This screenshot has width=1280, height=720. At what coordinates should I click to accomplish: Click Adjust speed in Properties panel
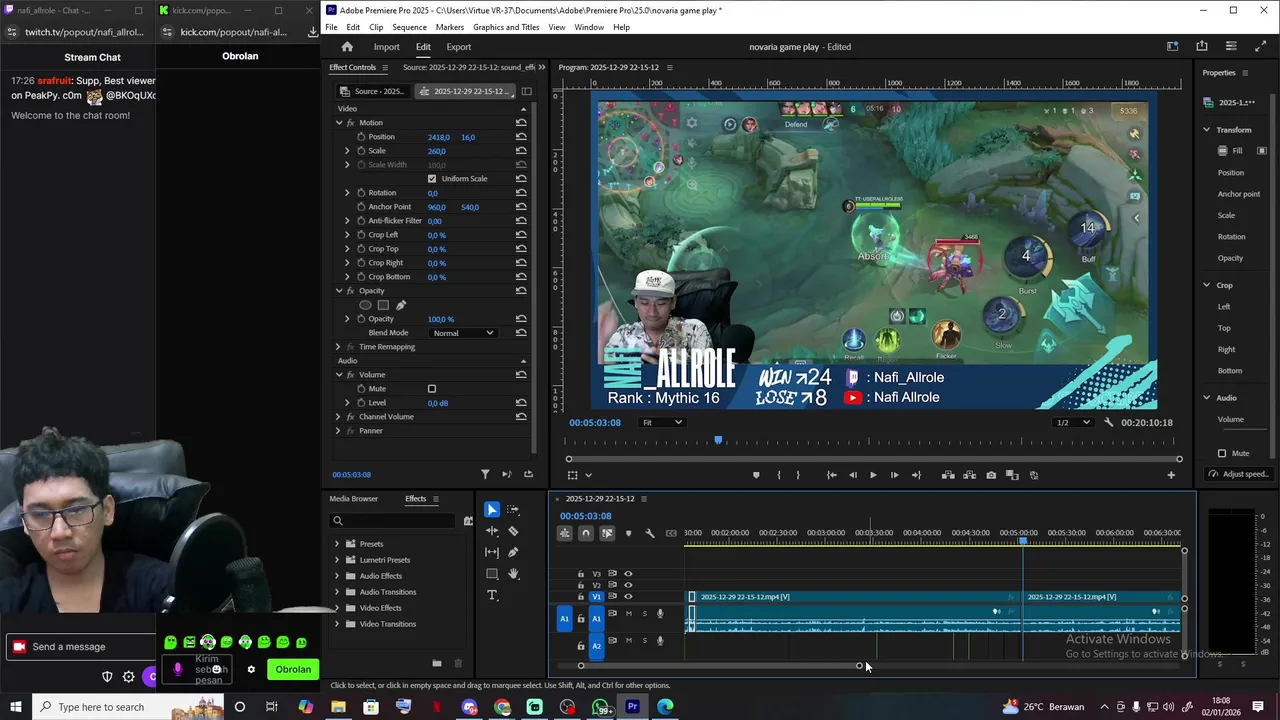click(1238, 474)
